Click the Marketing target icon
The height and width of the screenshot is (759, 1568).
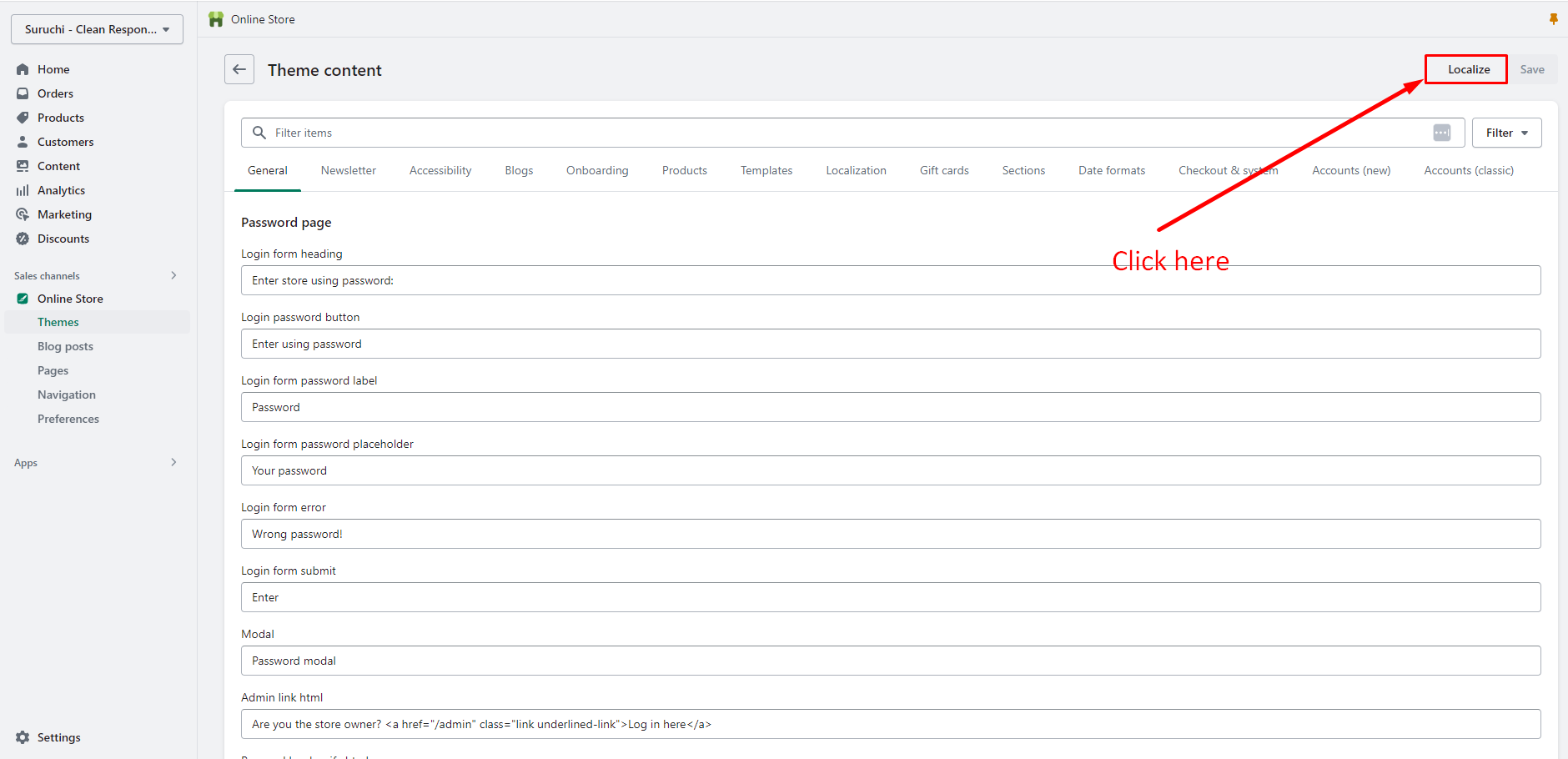coord(23,214)
